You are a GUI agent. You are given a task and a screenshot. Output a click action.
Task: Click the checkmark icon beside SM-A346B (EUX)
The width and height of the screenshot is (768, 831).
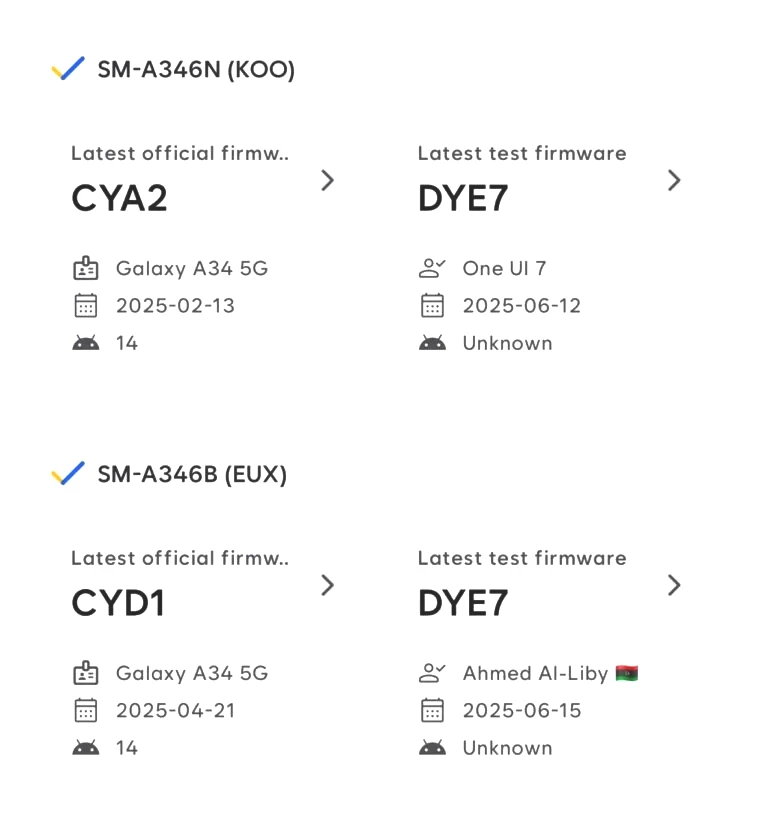pos(68,473)
